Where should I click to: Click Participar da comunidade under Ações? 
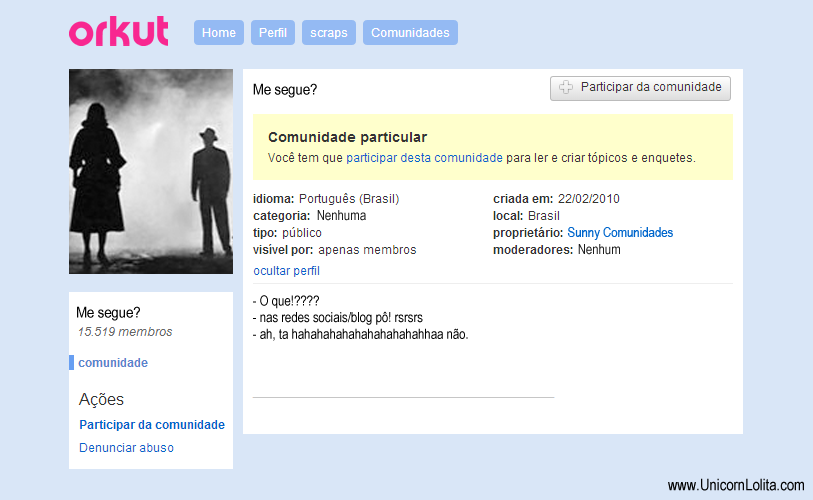[x=152, y=425]
